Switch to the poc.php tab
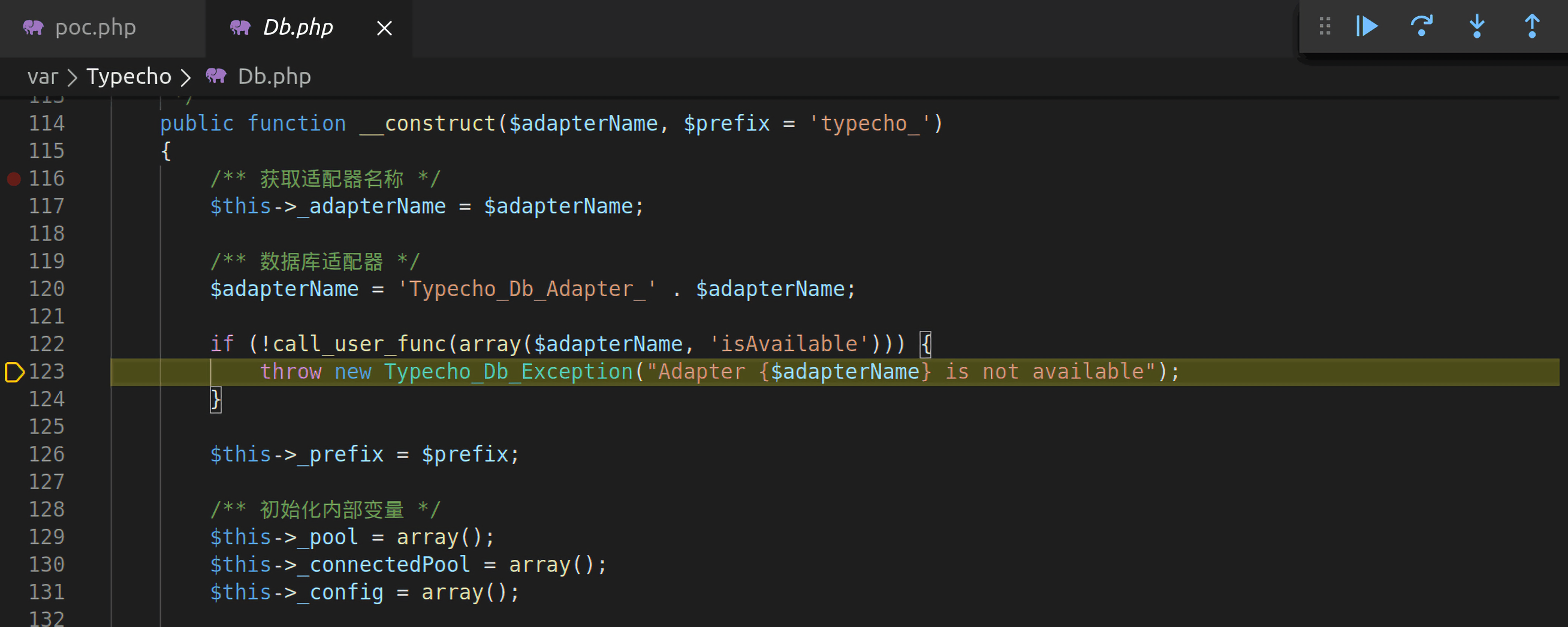 pos(102,28)
